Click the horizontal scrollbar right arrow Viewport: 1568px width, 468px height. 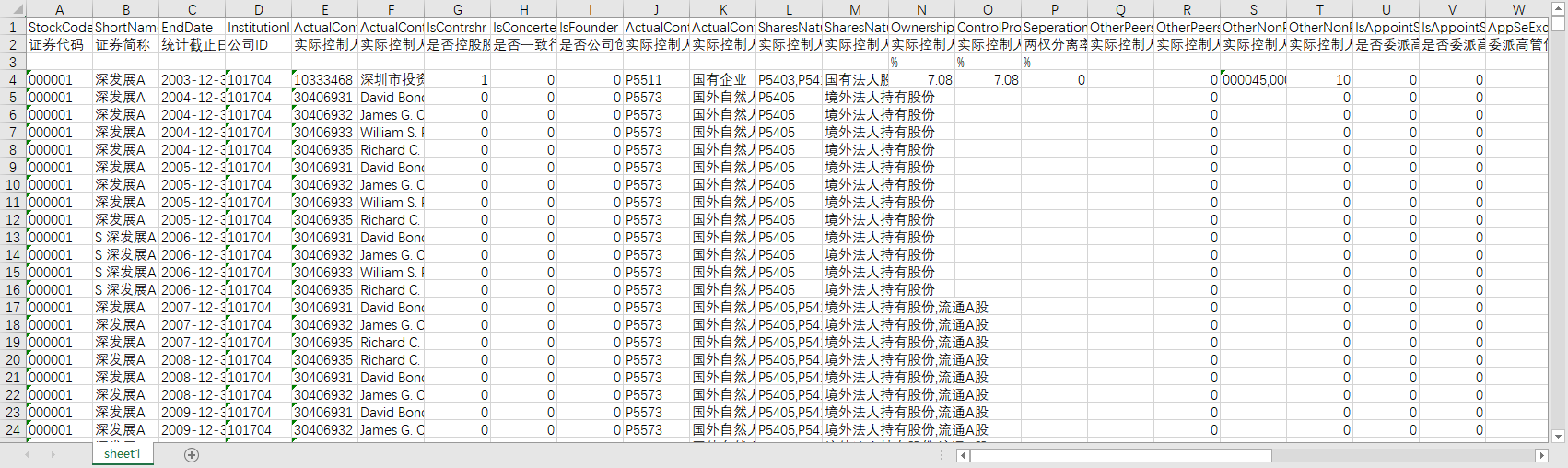1541,455
